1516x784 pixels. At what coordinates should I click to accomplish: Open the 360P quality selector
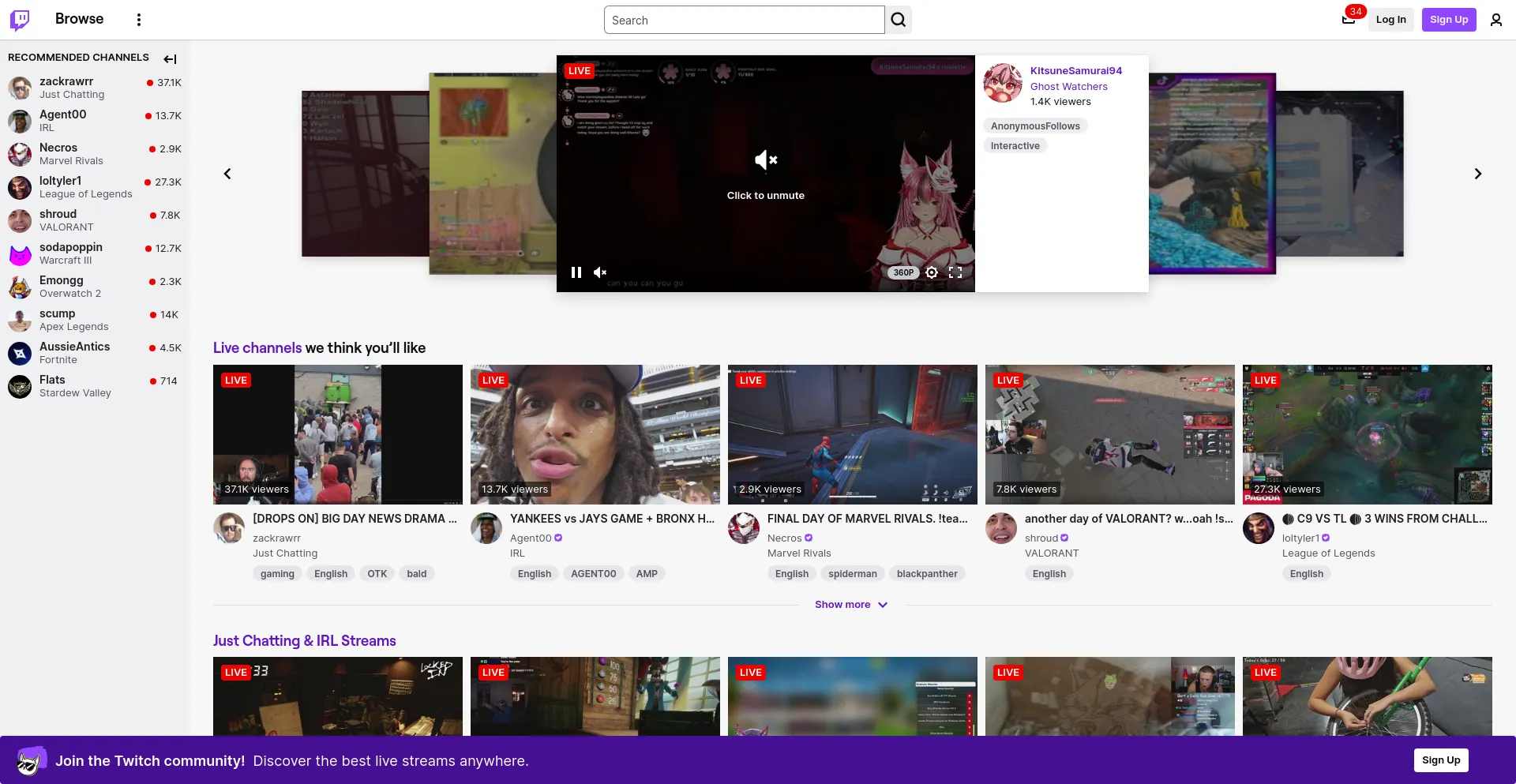903,272
